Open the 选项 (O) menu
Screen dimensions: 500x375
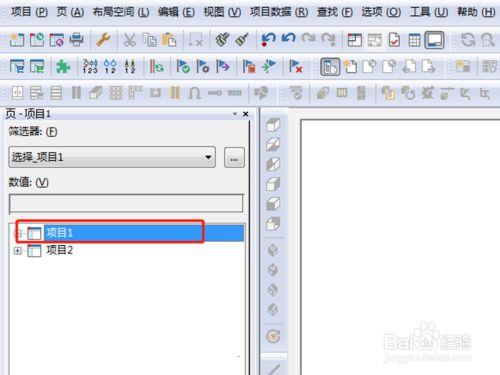click(x=381, y=12)
